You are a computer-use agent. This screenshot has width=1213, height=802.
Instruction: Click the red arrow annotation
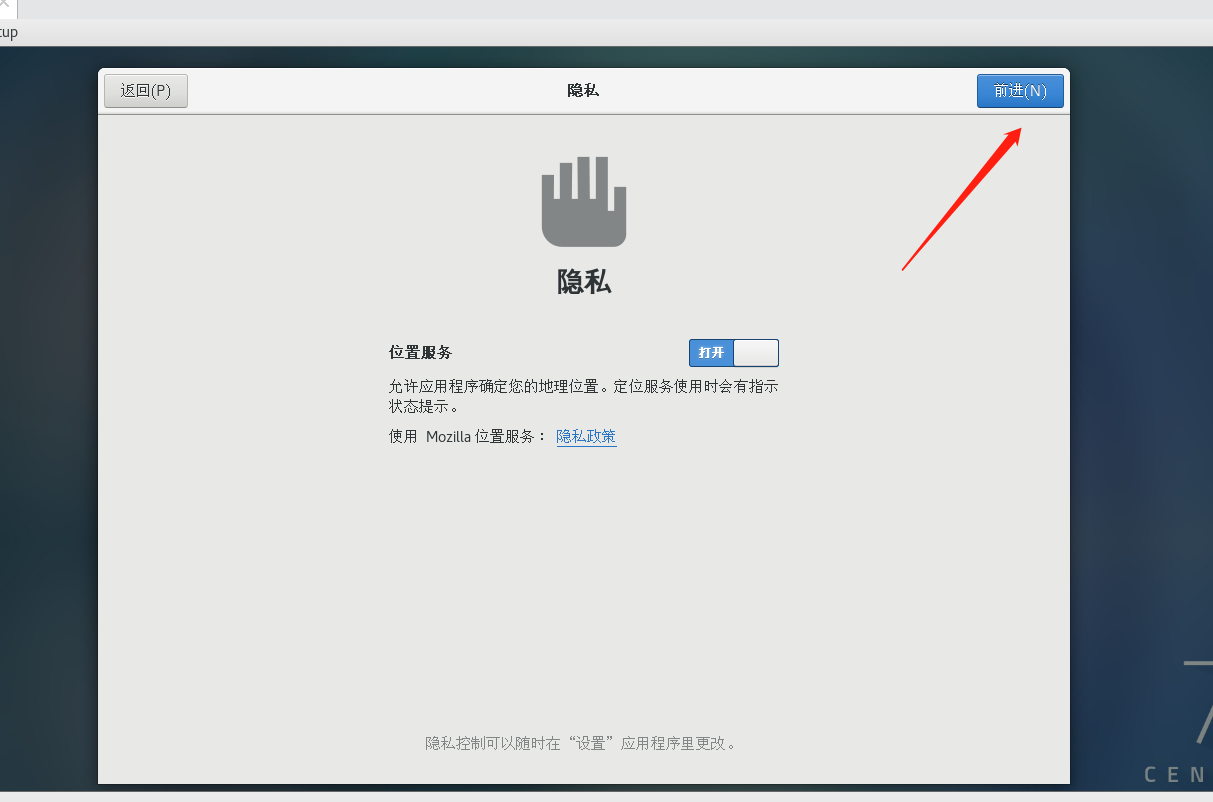tap(960, 200)
